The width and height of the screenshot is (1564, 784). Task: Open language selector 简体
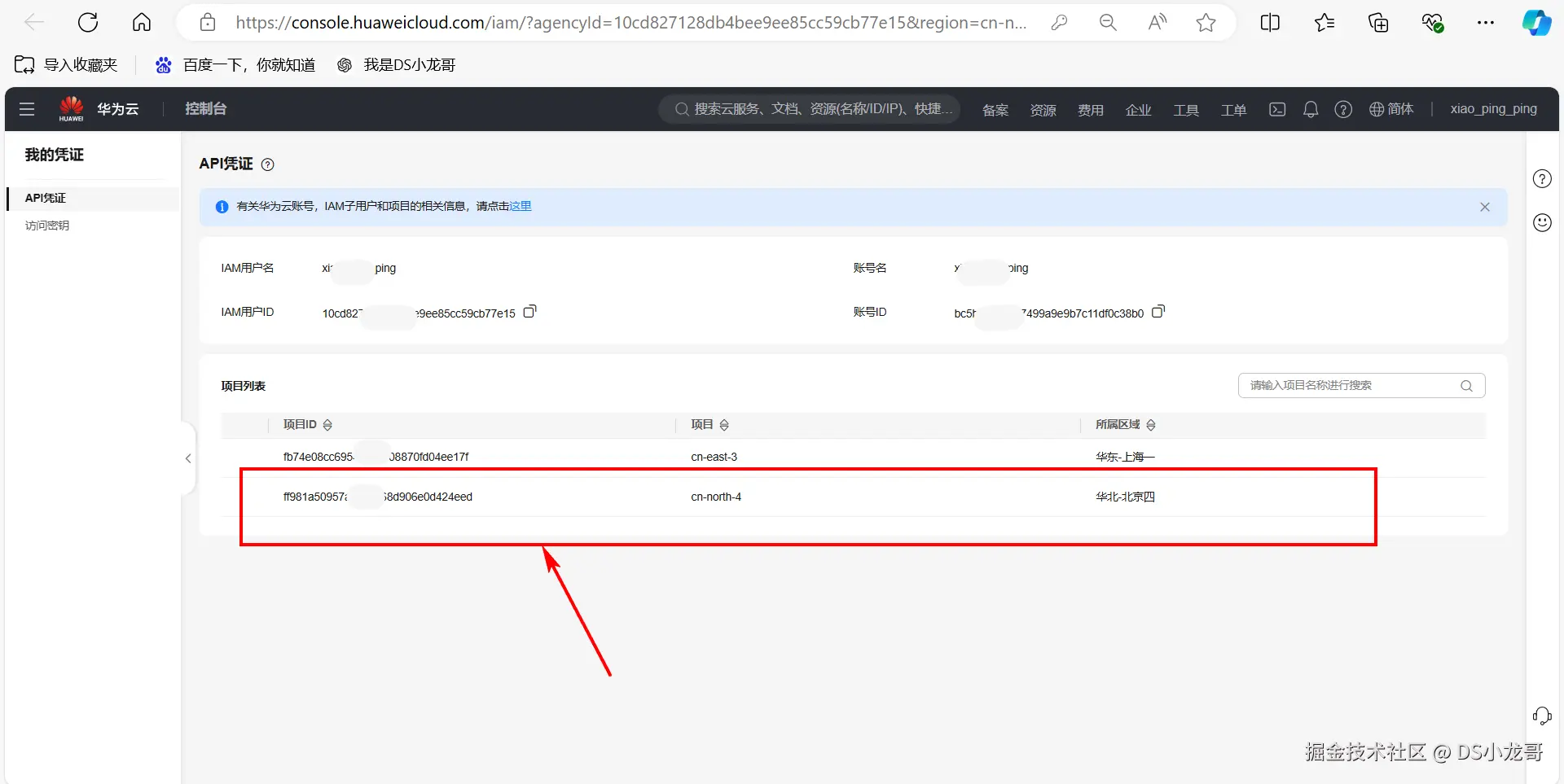(1391, 109)
